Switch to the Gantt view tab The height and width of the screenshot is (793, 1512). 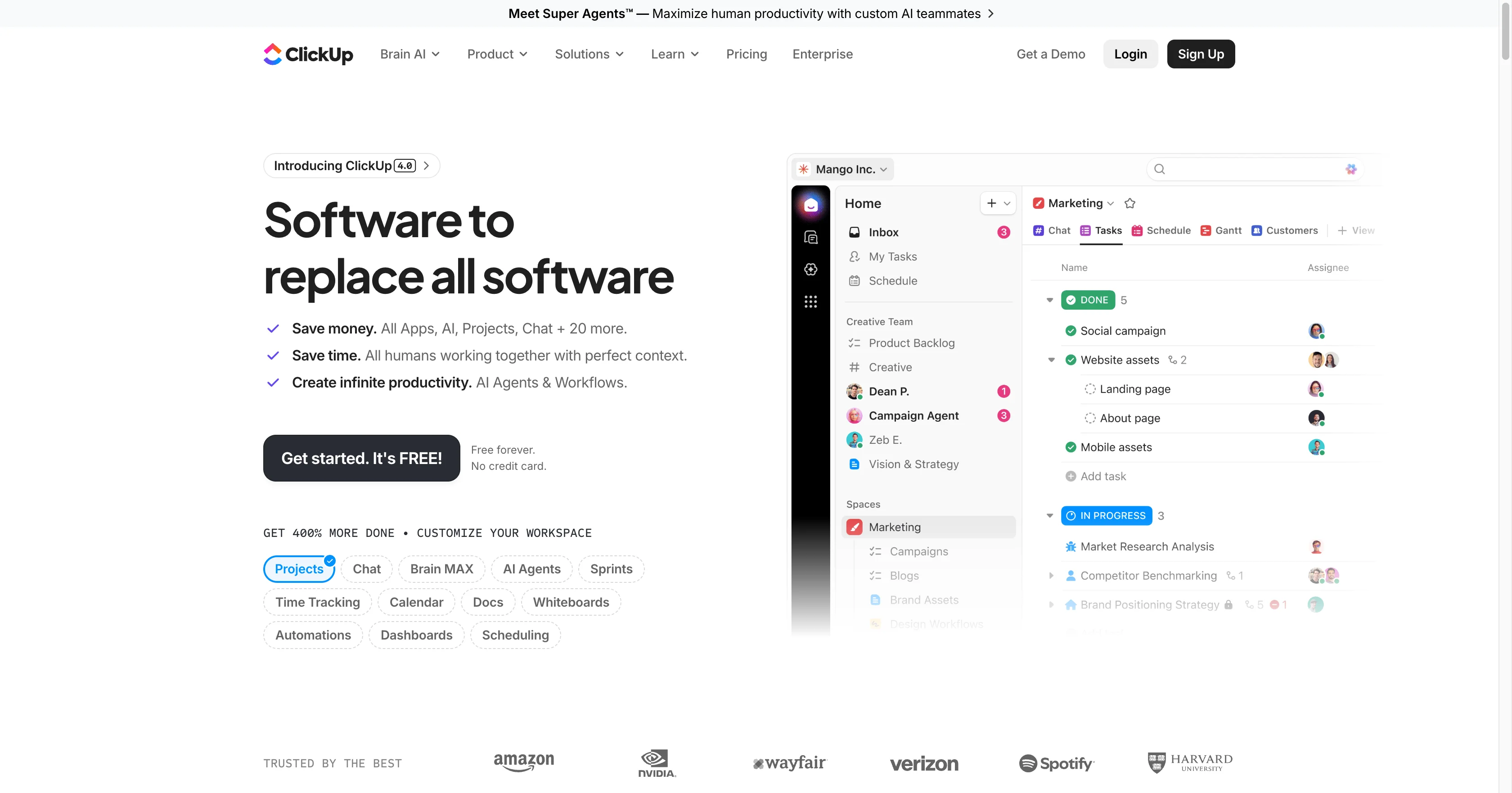[1221, 231]
